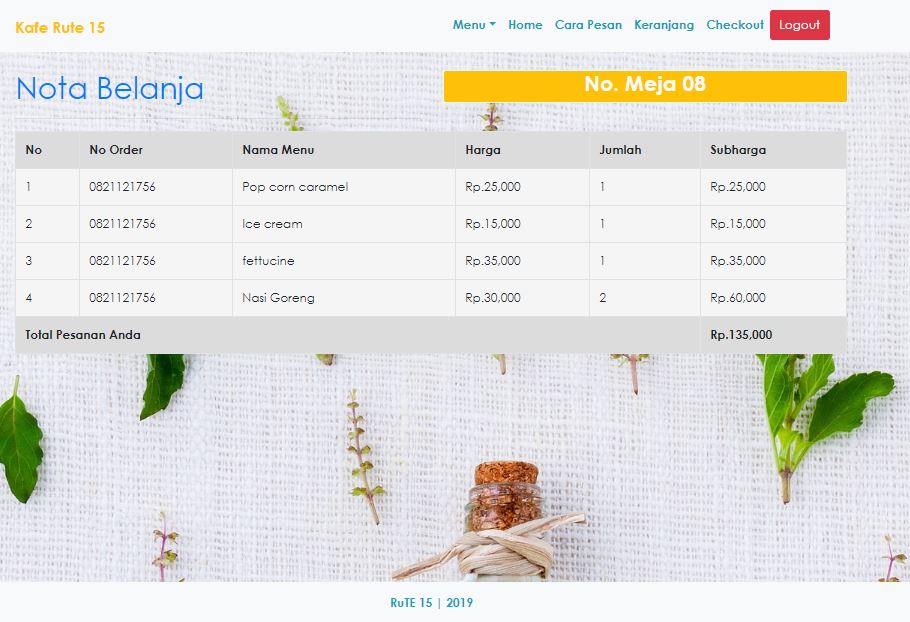Select the fettucine menu name
This screenshot has height=622, width=910.
coord(268,261)
